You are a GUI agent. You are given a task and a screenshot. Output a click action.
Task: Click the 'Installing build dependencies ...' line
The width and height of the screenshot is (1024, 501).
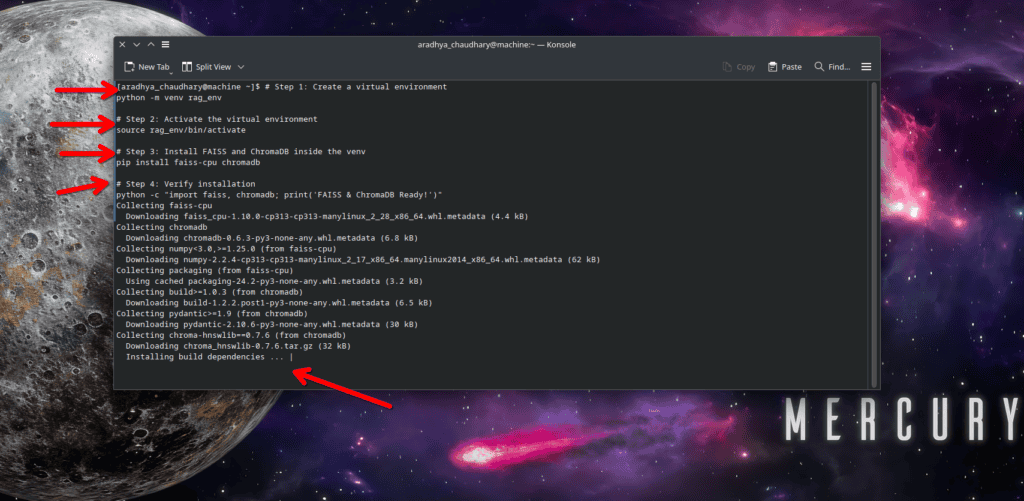click(x=207, y=357)
